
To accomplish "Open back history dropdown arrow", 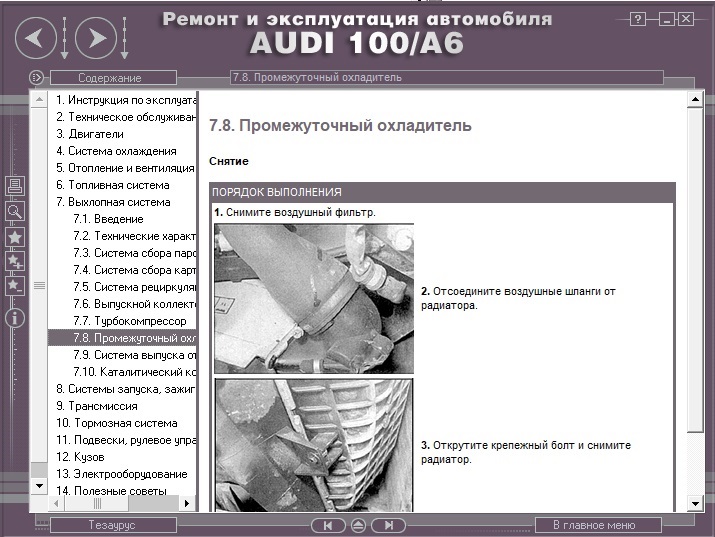I will click(64, 38).
